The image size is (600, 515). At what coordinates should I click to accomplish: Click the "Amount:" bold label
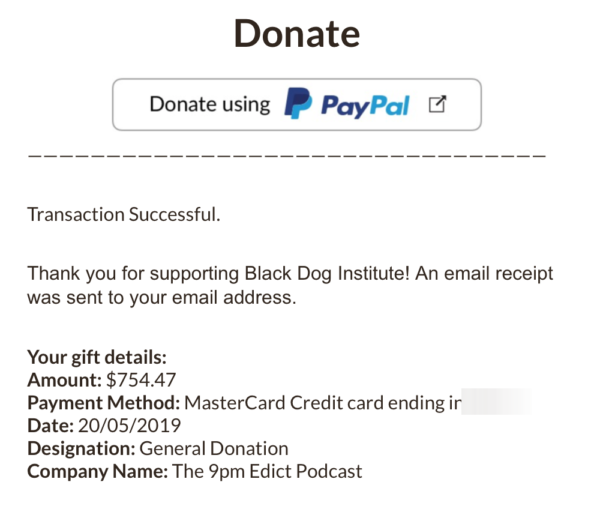tap(64, 380)
